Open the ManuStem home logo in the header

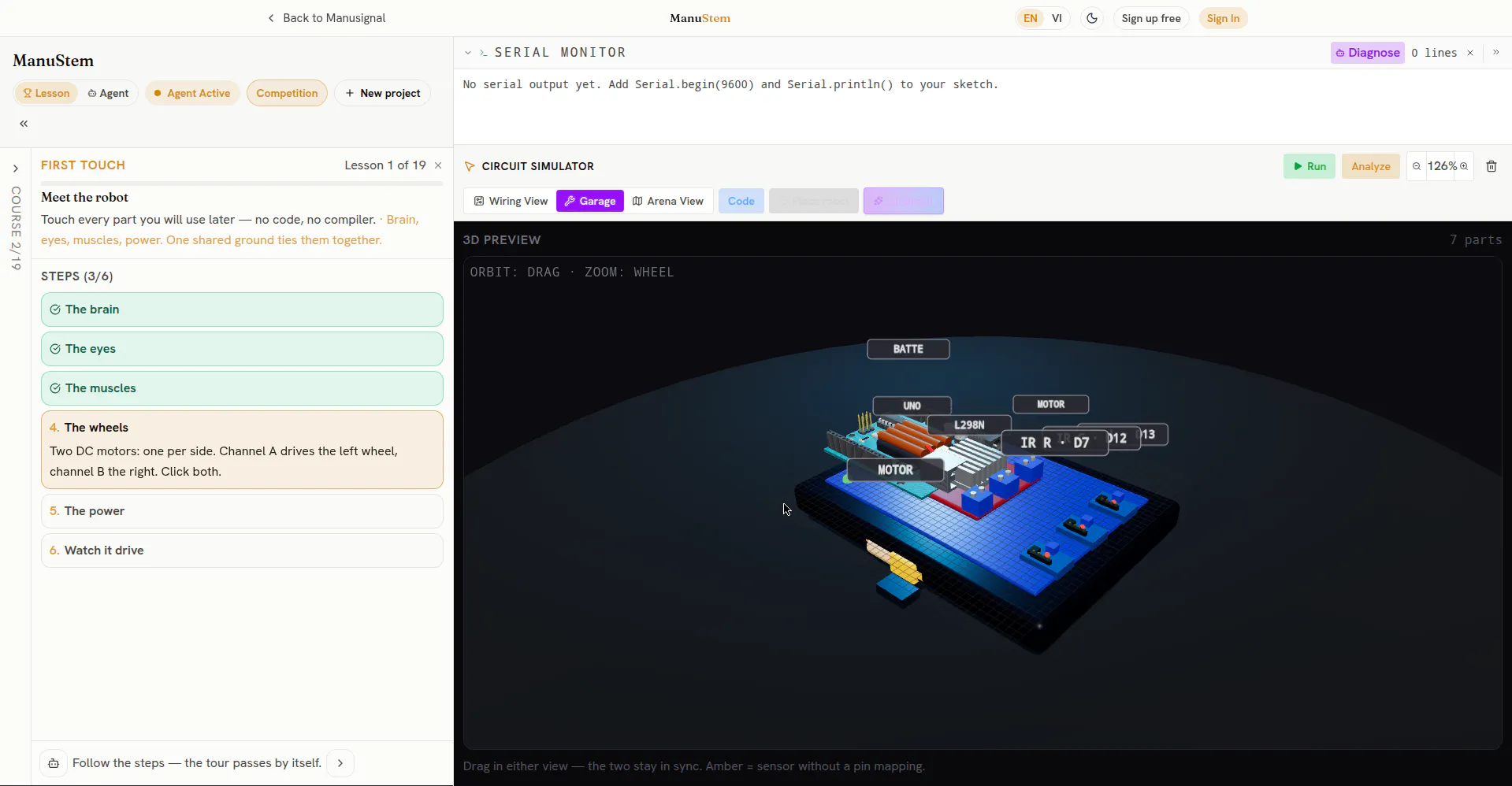coord(700,18)
